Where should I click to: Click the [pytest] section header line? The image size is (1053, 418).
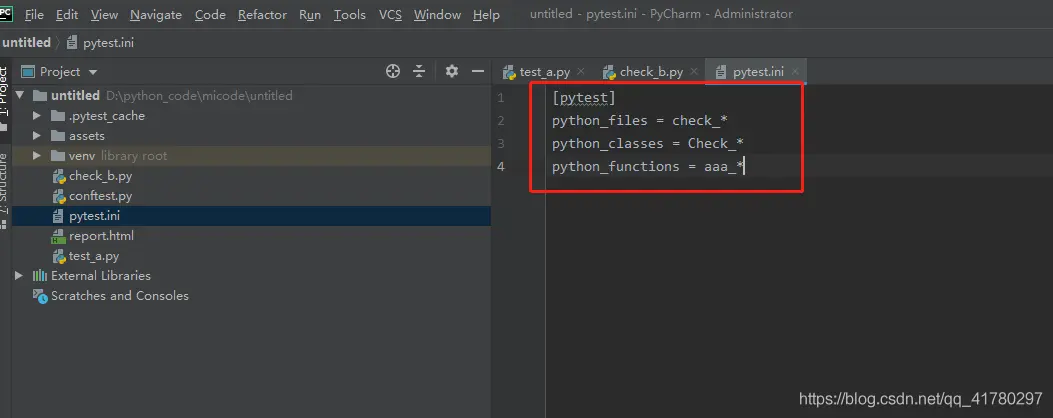point(584,98)
